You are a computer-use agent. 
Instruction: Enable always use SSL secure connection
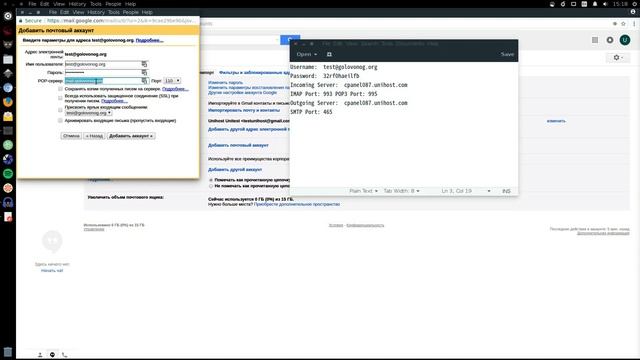(60, 98)
